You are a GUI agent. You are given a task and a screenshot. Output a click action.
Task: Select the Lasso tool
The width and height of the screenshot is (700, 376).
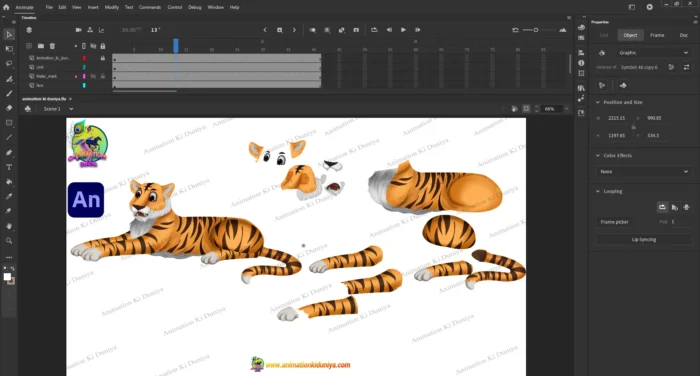[x=9, y=63]
